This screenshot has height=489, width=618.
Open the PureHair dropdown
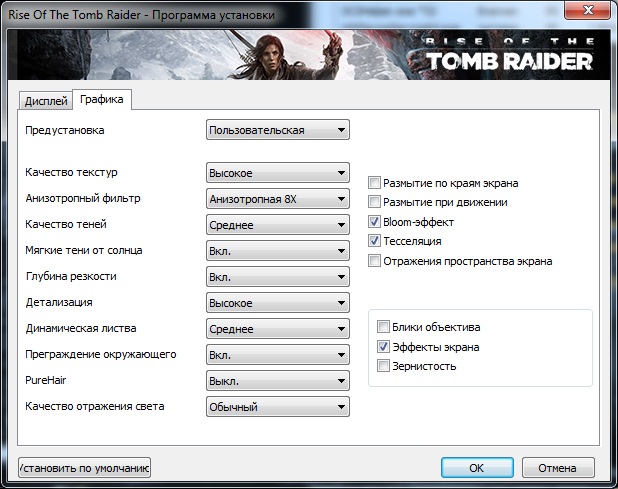tap(278, 381)
